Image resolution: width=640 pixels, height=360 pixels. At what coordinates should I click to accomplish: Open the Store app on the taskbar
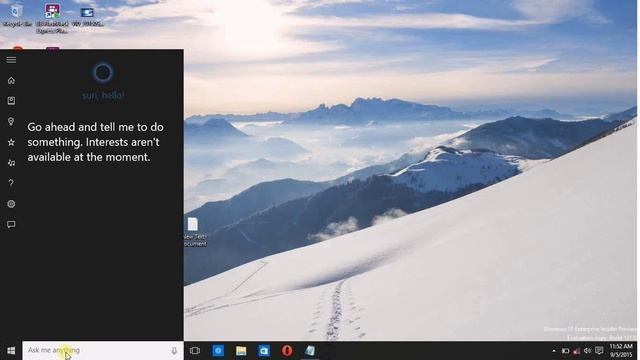[264, 351]
